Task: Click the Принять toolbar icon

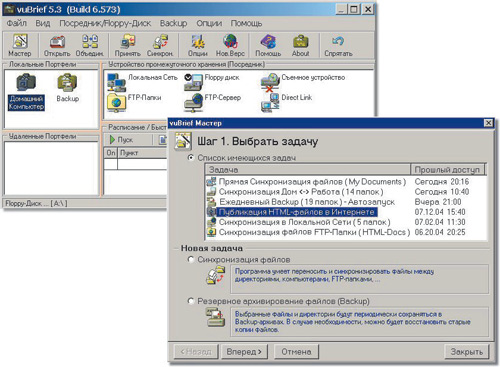Action: click(128, 45)
